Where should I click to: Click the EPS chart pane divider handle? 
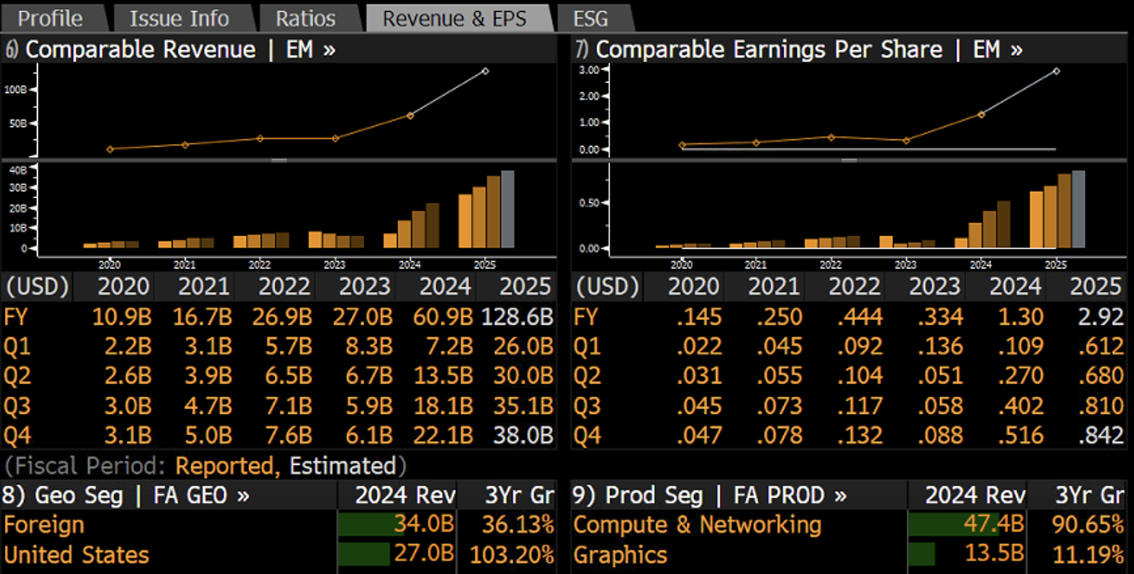tap(849, 160)
